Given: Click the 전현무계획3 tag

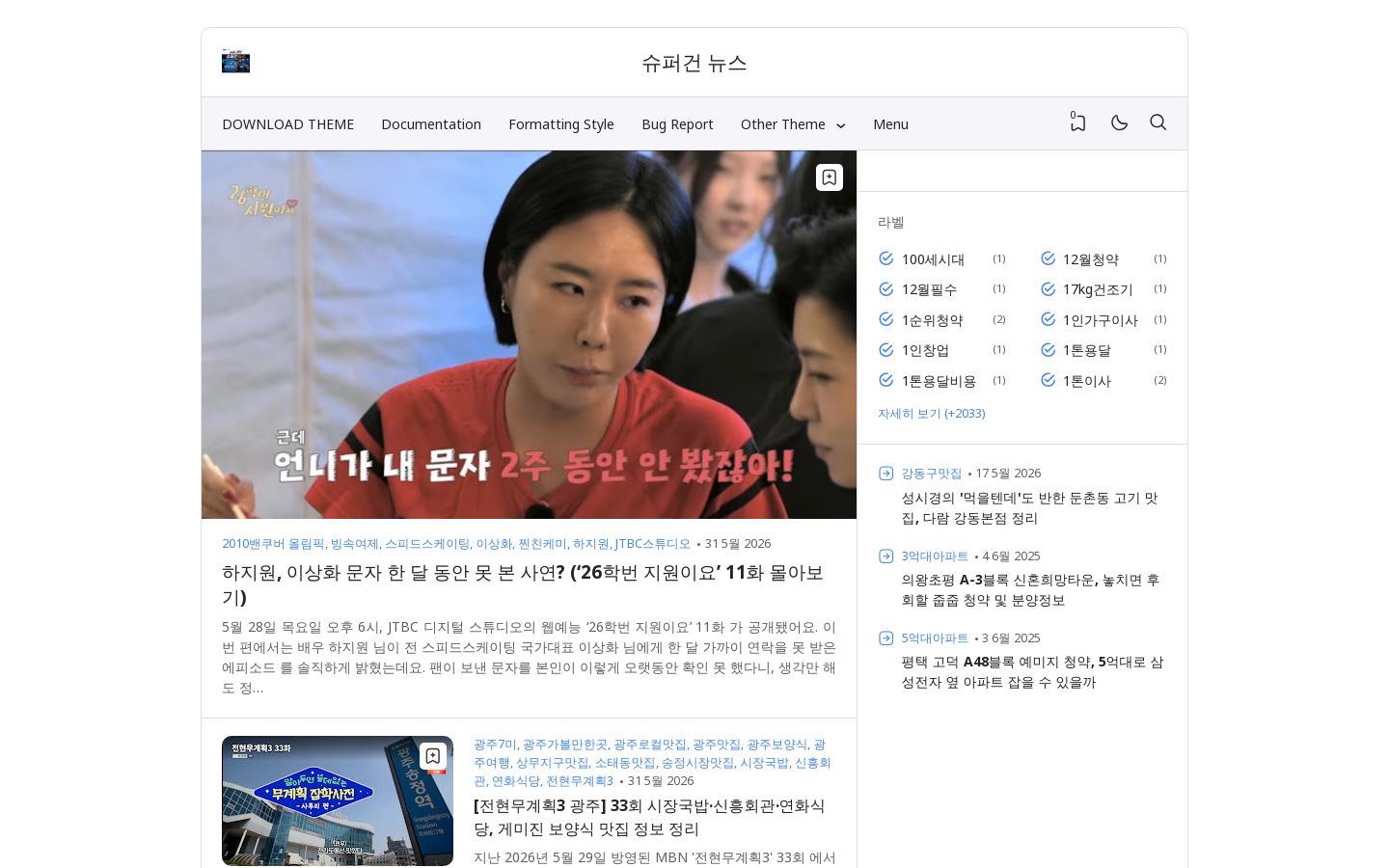Looking at the screenshot, I should coord(580,781).
